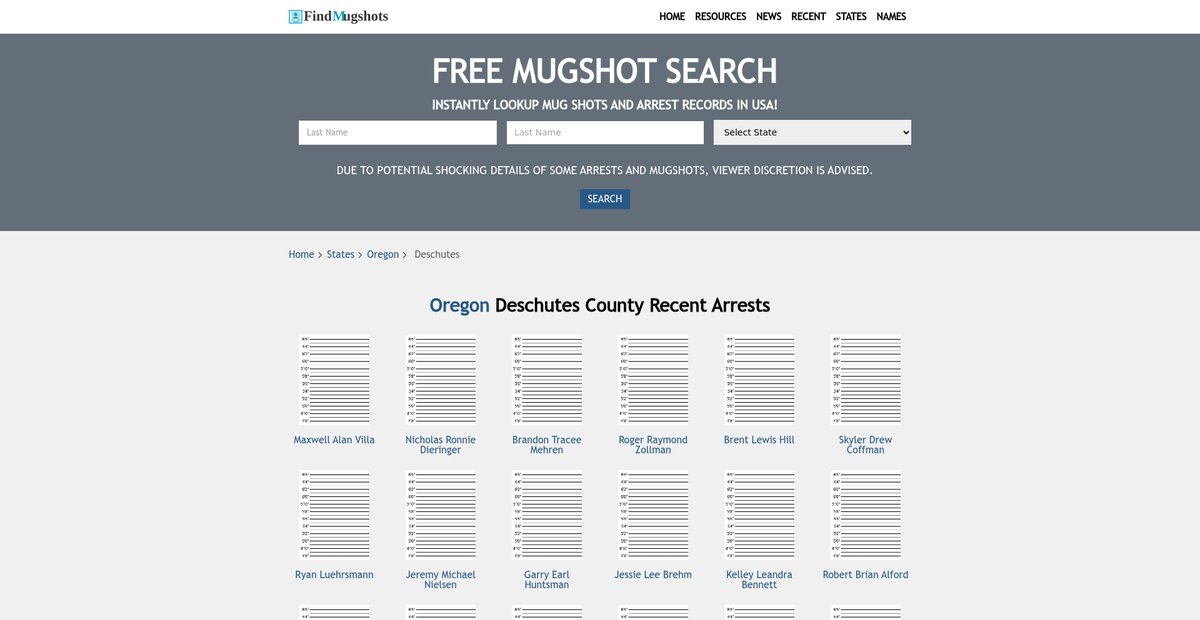The width and height of the screenshot is (1200, 620).
Task: Open Ryan Luehrsmann mugshot thumbnail
Action: point(334,515)
